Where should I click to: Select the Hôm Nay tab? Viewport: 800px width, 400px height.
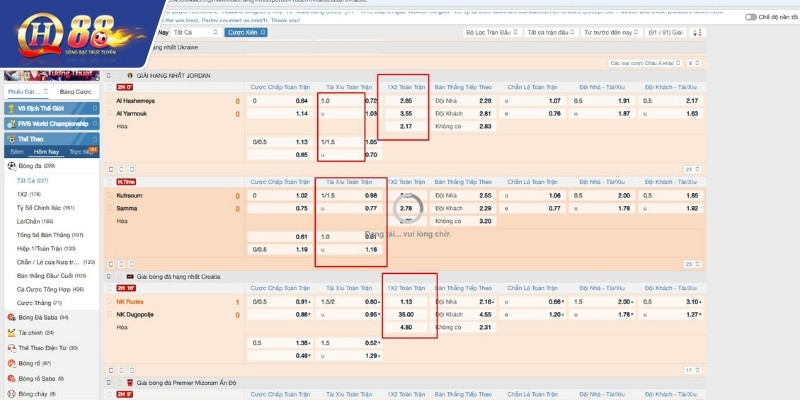tap(46, 152)
